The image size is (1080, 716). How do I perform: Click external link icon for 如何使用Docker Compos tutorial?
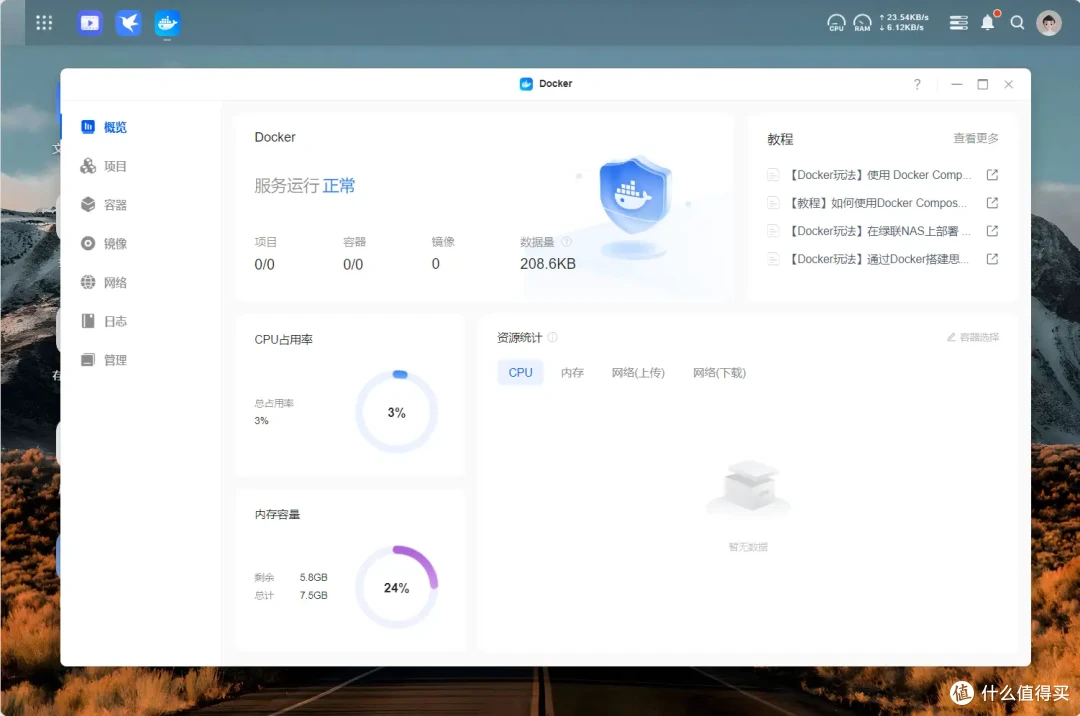(x=992, y=203)
